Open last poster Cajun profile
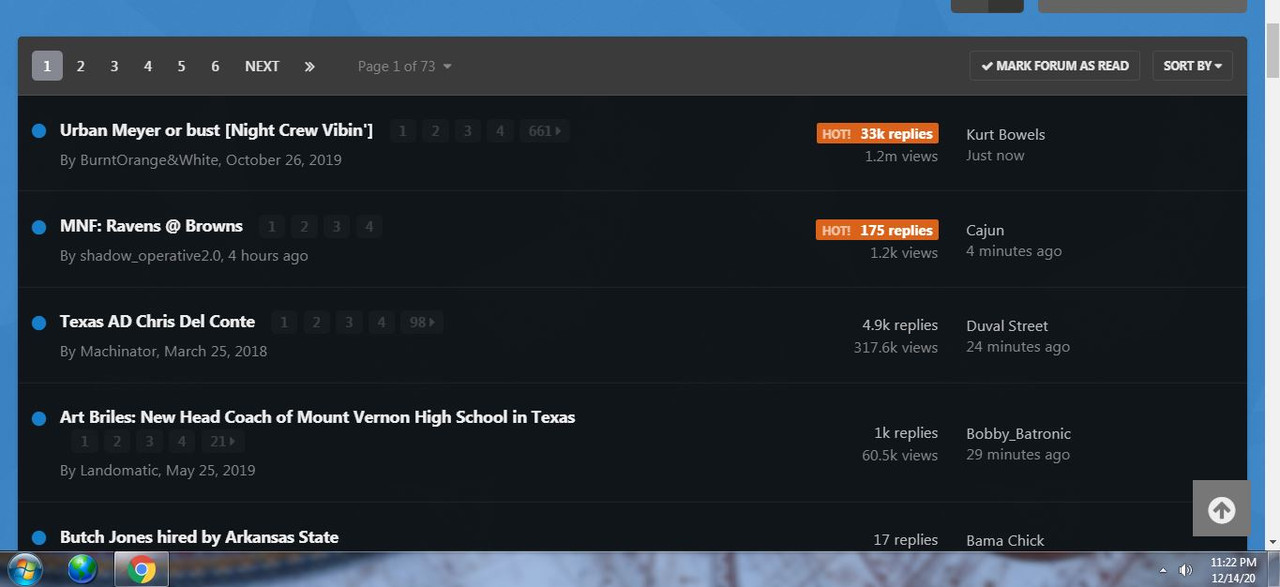 985,230
